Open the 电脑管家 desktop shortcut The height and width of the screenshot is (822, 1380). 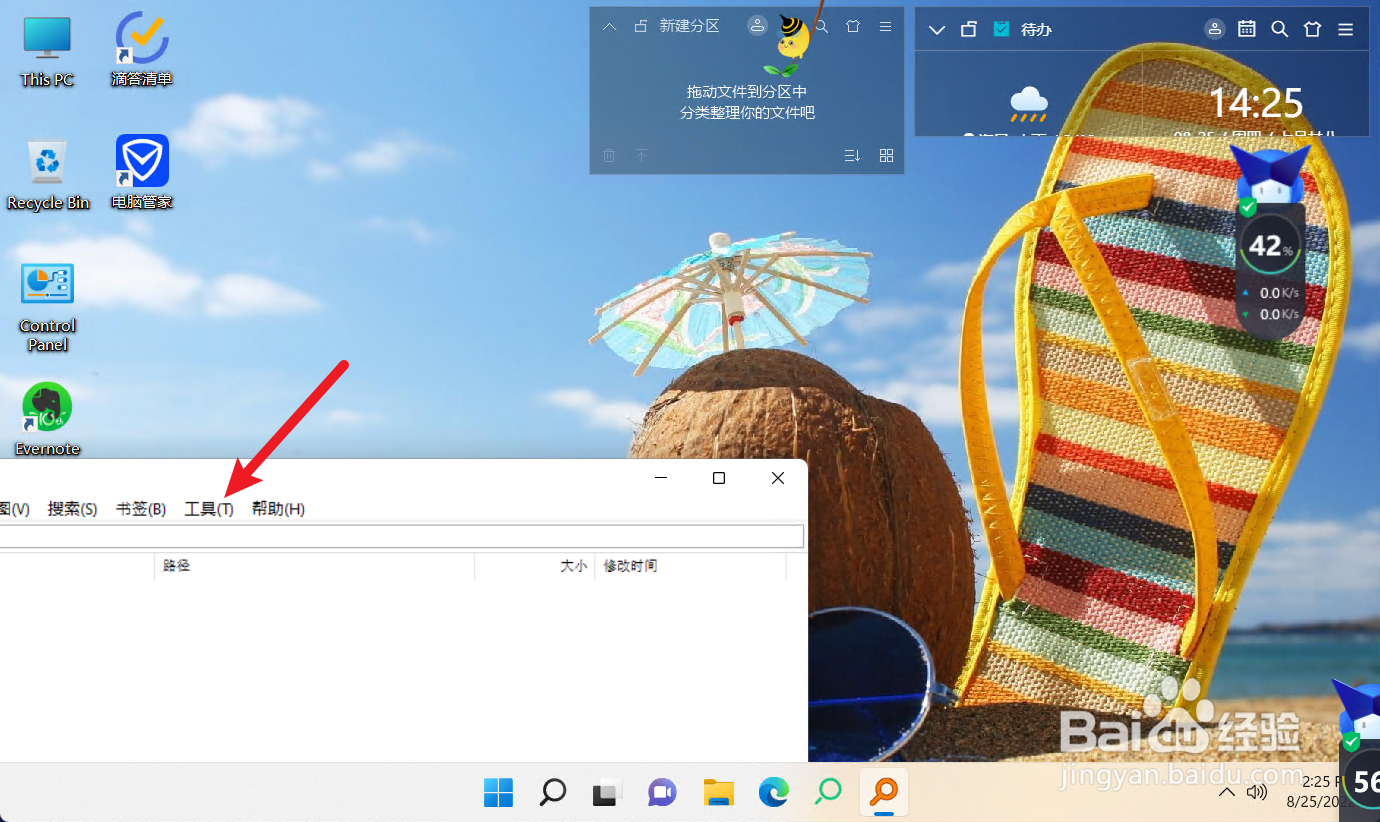tap(142, 173)
